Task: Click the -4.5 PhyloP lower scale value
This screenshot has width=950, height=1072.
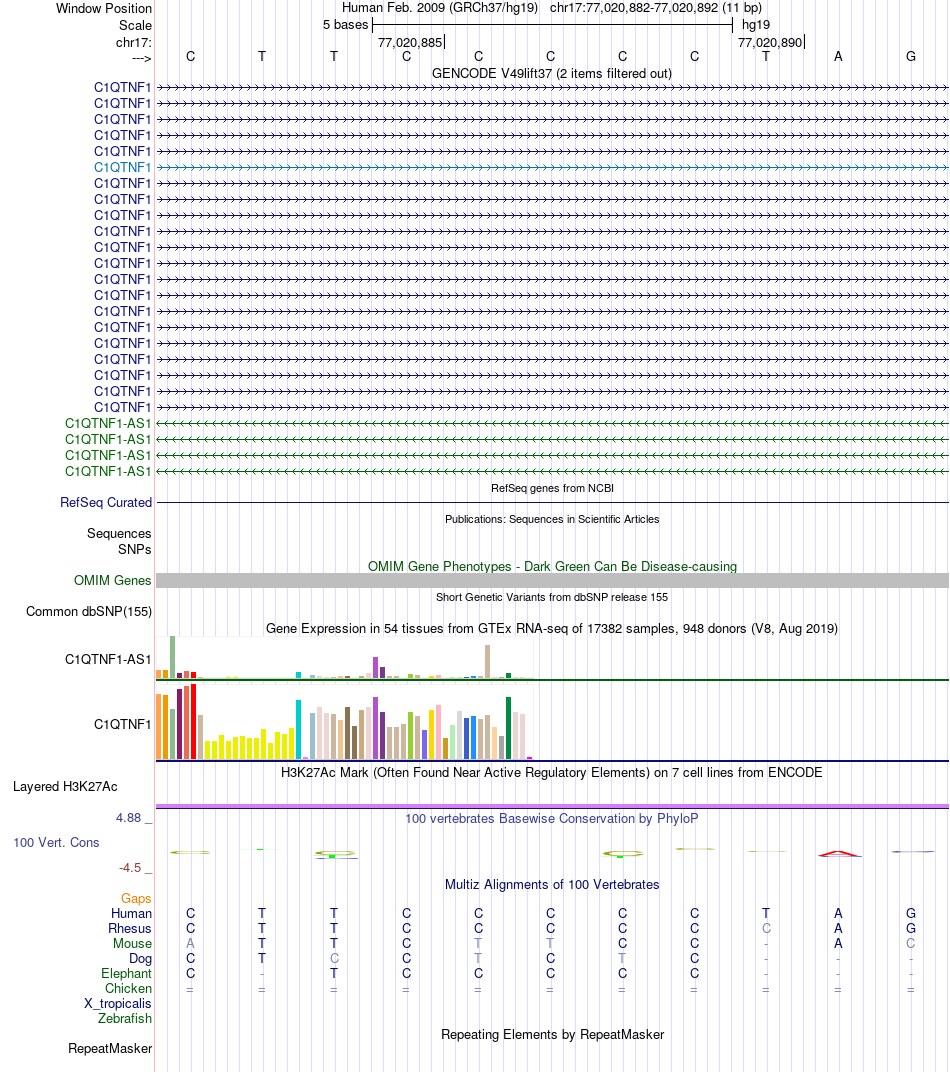Action: click(x=130, y=868)
